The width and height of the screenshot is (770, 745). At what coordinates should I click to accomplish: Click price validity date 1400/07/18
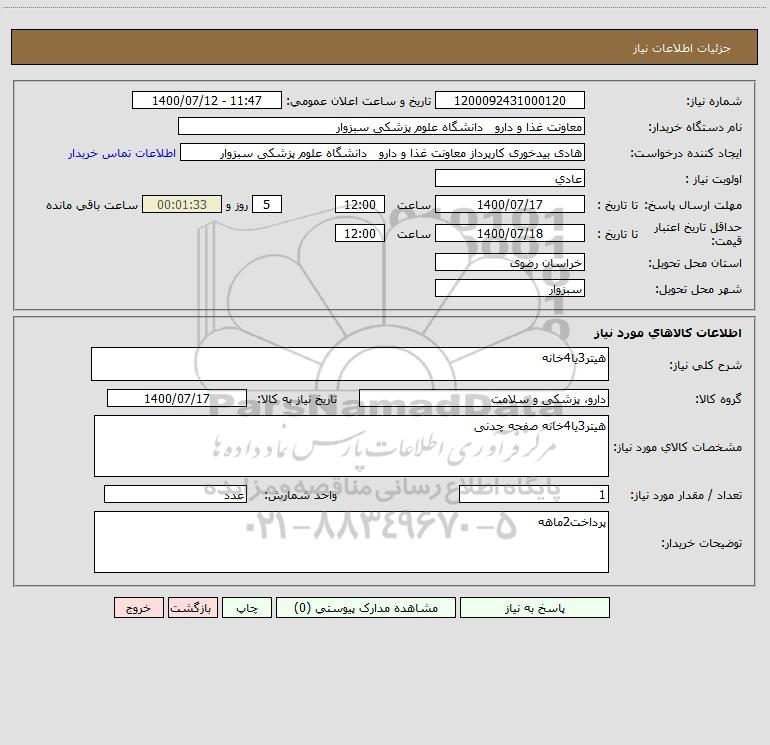(510, 233)
